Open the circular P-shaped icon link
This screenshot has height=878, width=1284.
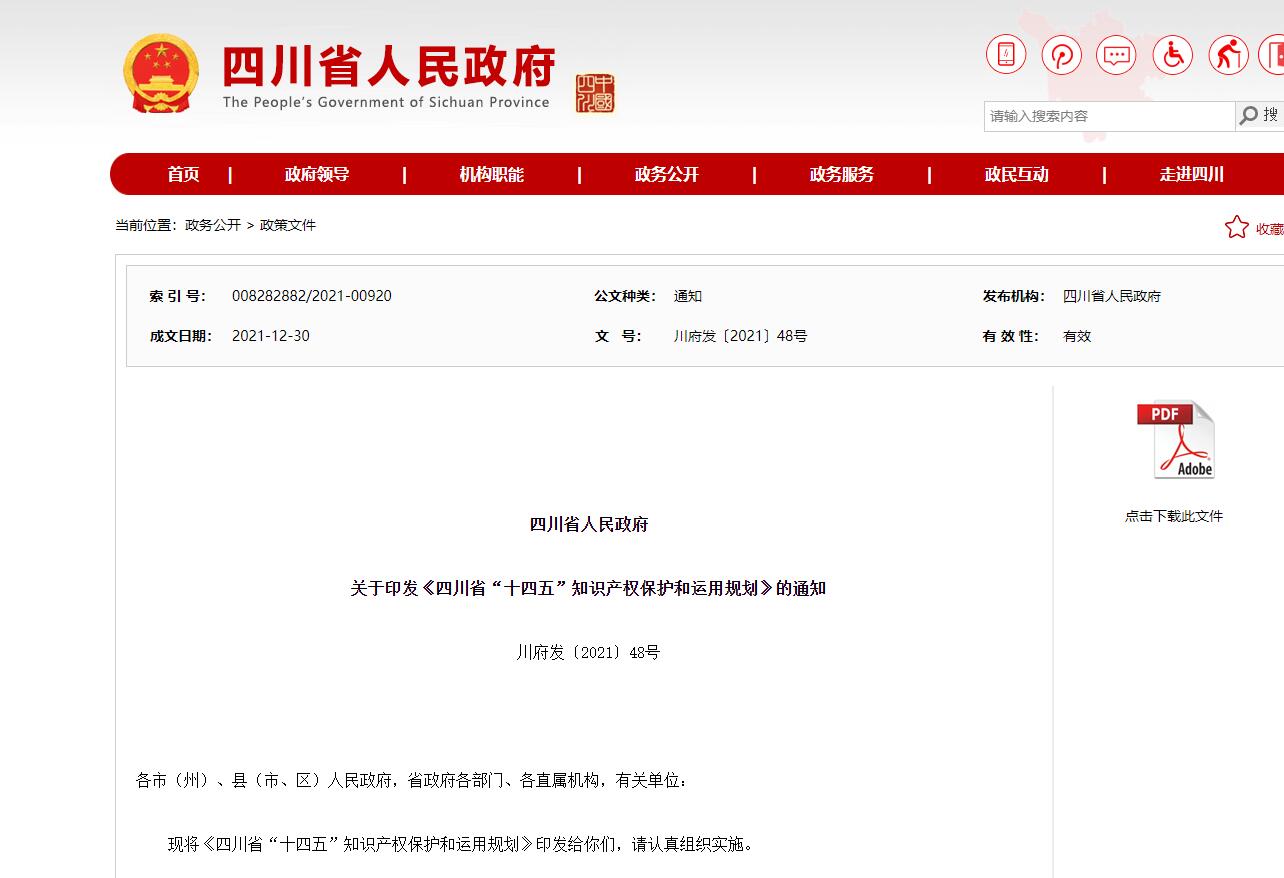1061,54
